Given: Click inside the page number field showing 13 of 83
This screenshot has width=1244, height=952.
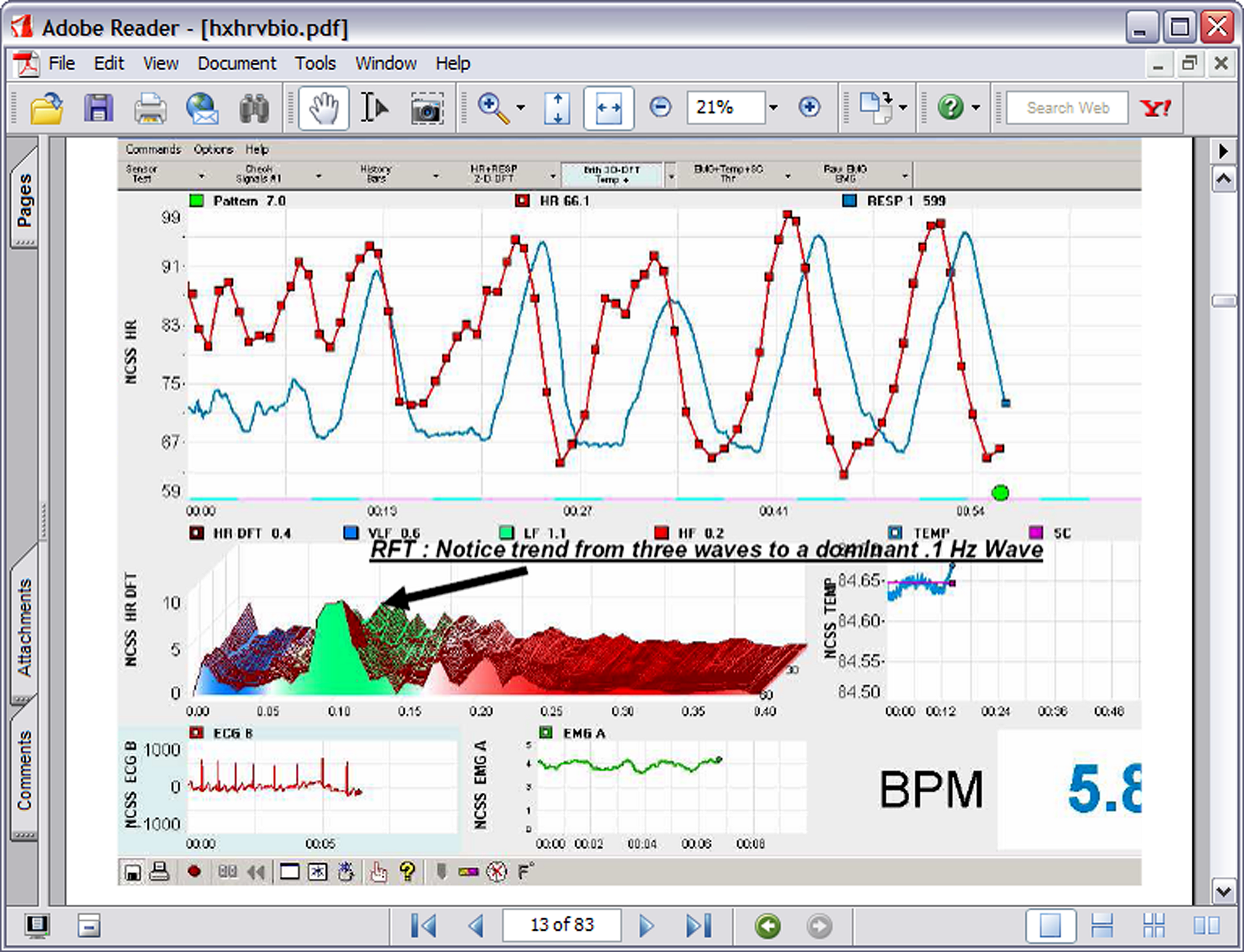Looking at the screenshot, I should (x=561, y=924).
